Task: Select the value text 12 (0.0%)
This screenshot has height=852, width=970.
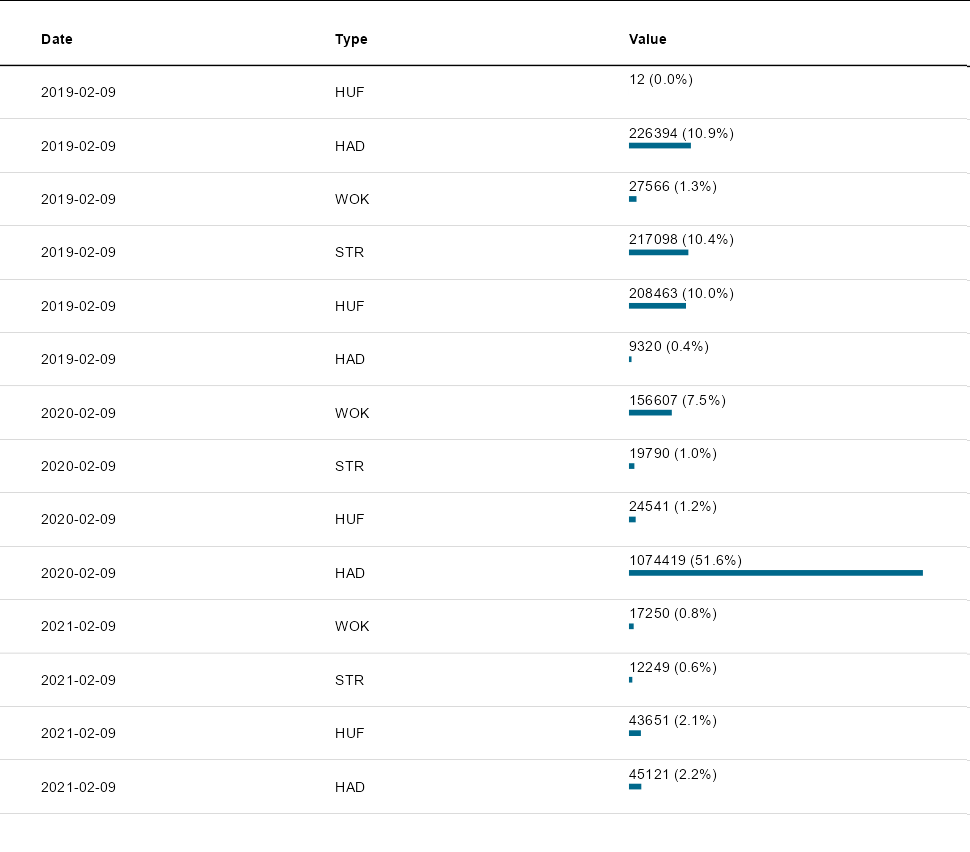Action: point(660,79)
